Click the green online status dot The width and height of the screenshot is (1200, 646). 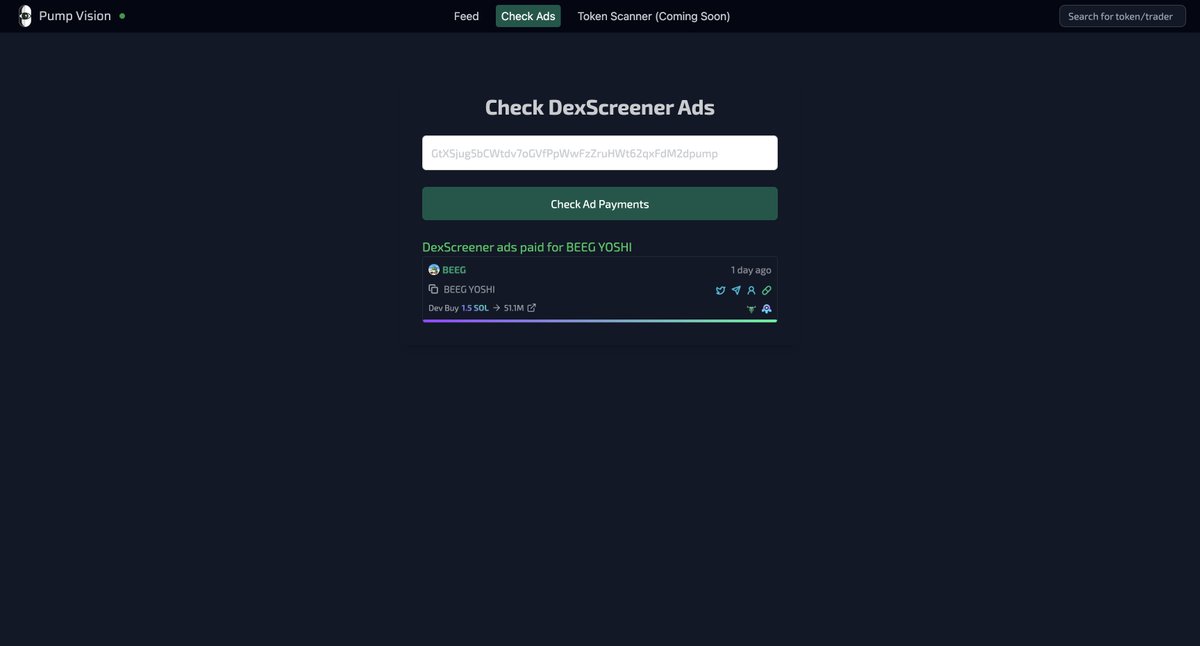tap(122, 16)
